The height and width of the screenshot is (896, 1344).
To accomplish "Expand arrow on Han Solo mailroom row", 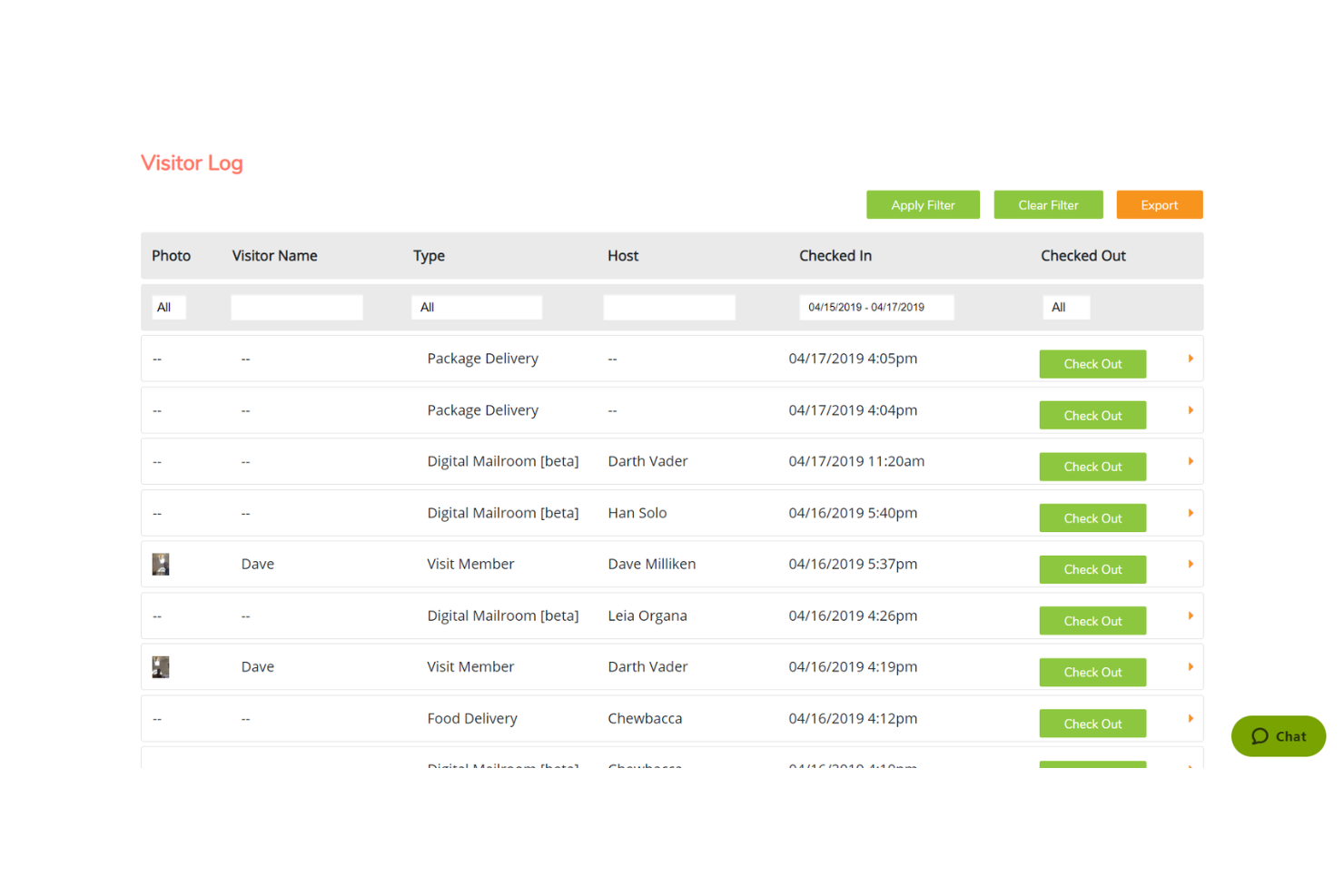I will tap(1190, 513).
